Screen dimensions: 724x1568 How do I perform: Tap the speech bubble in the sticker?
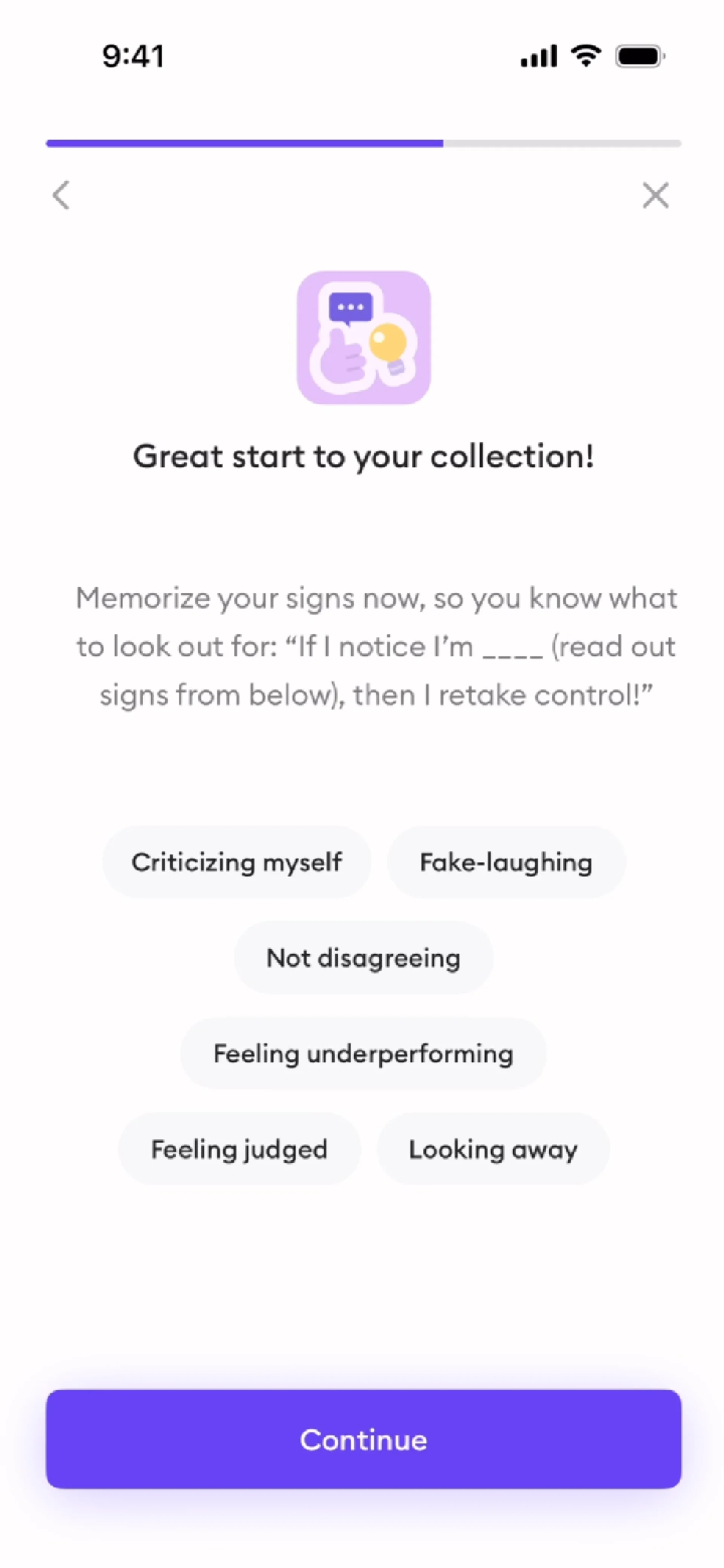pyautogui.click(x=350, y=307)
